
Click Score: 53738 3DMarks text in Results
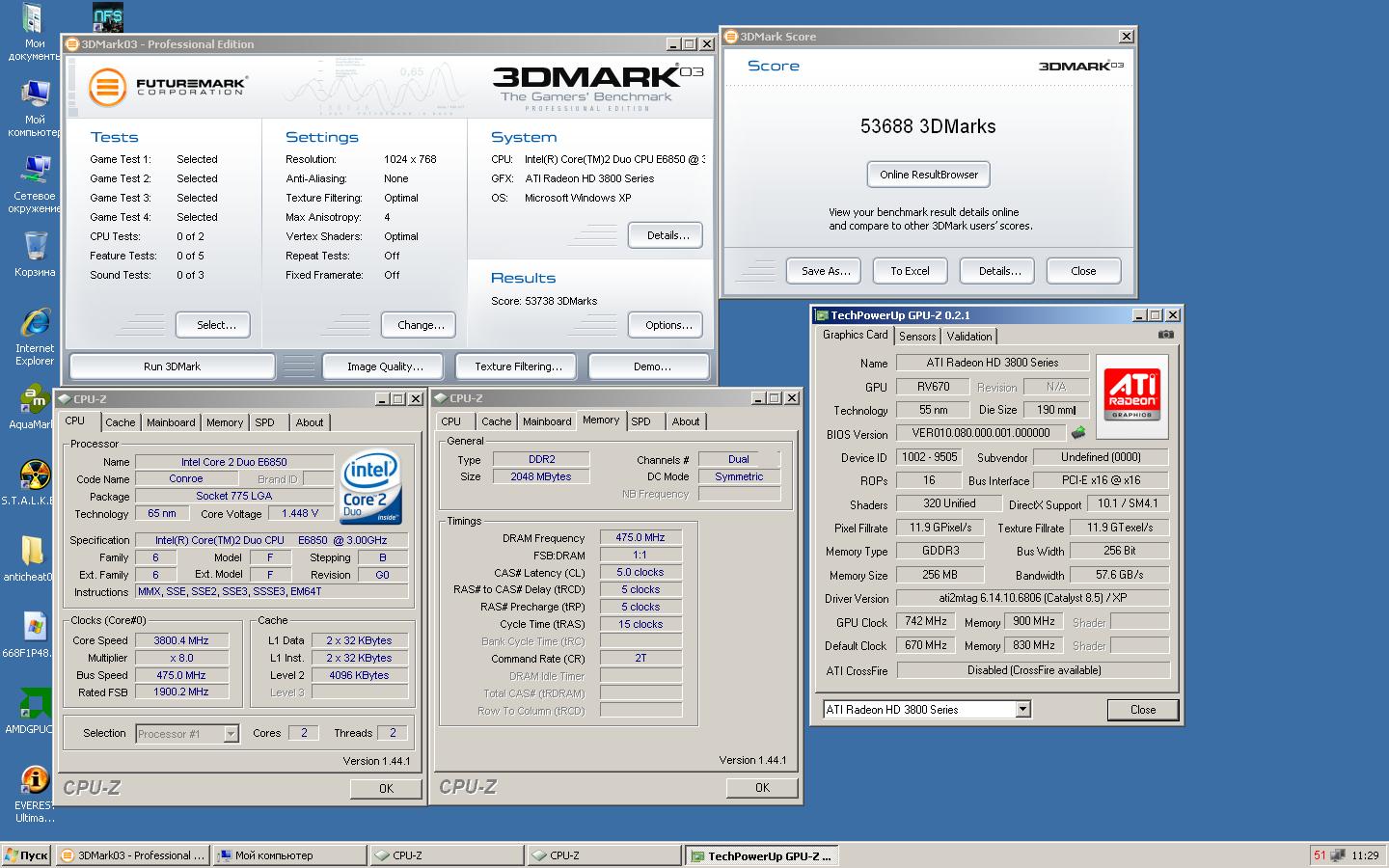point(544,301)
